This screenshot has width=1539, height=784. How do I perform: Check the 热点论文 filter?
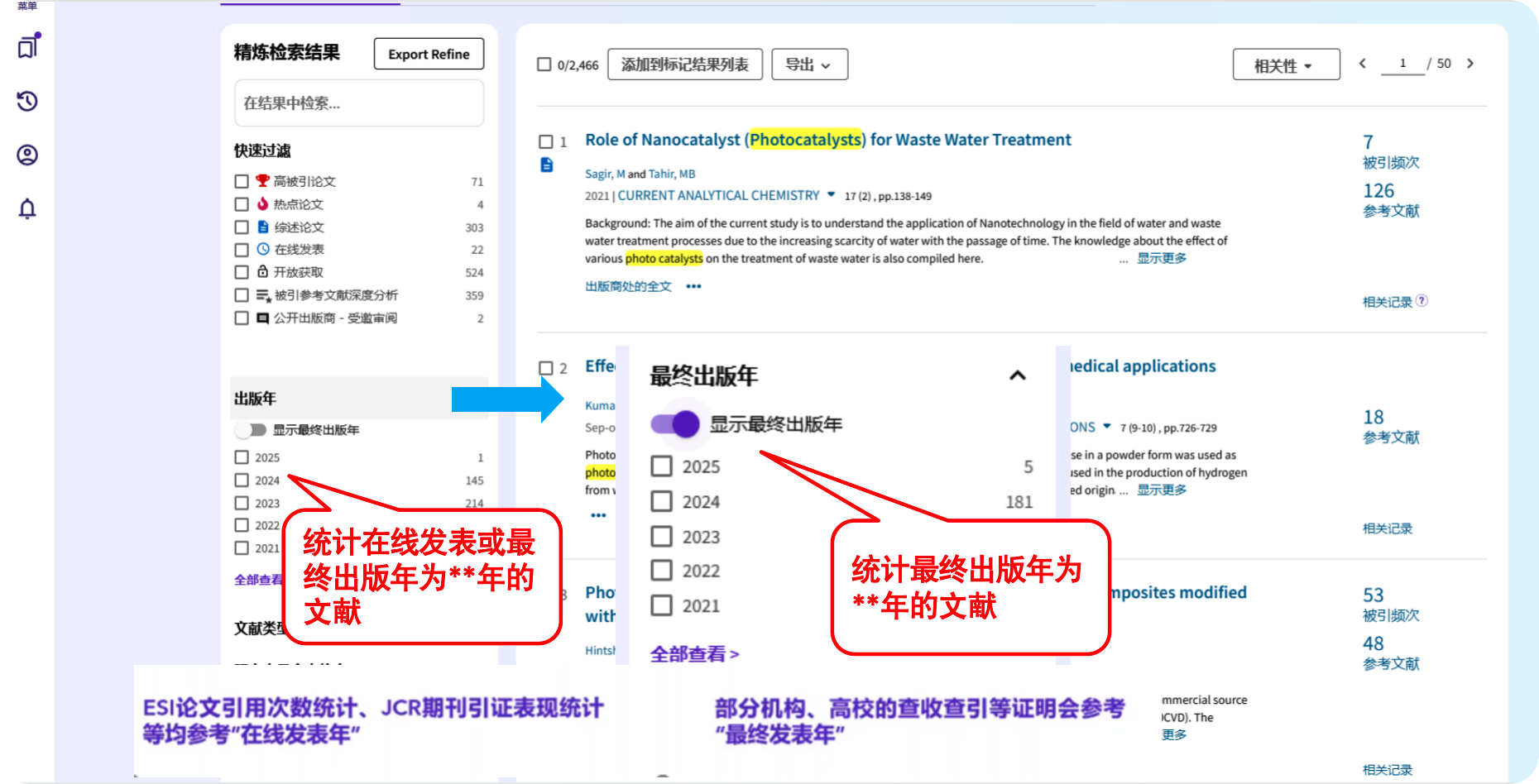tap(242, 204)
